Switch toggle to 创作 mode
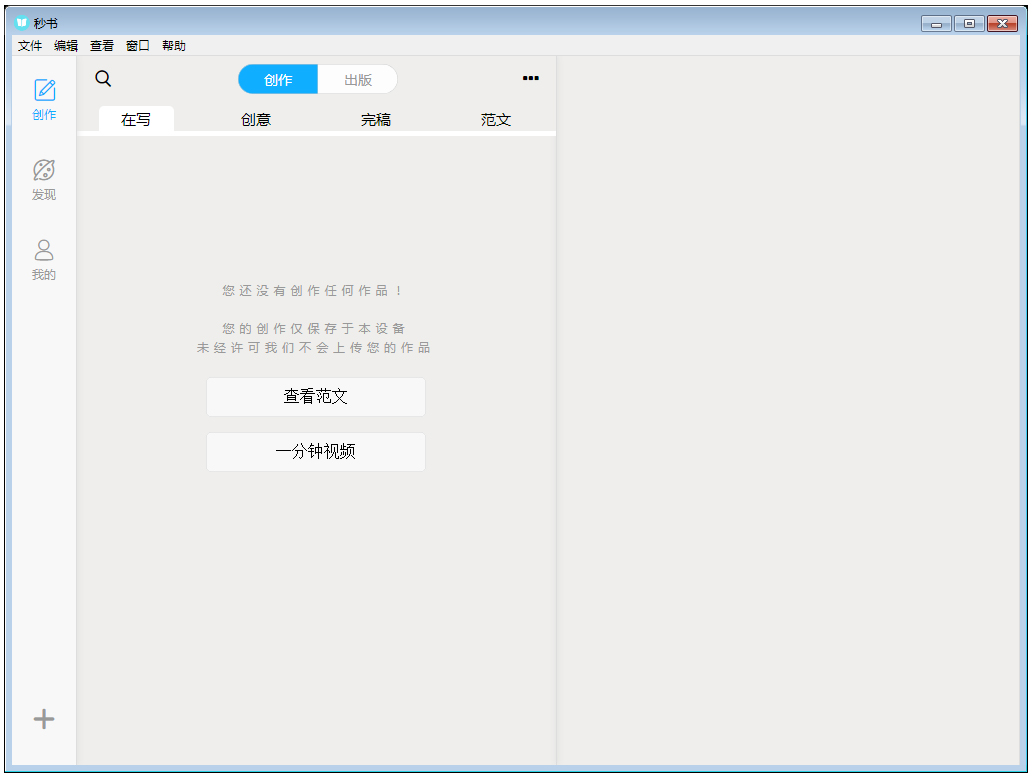 pos(278,80)
